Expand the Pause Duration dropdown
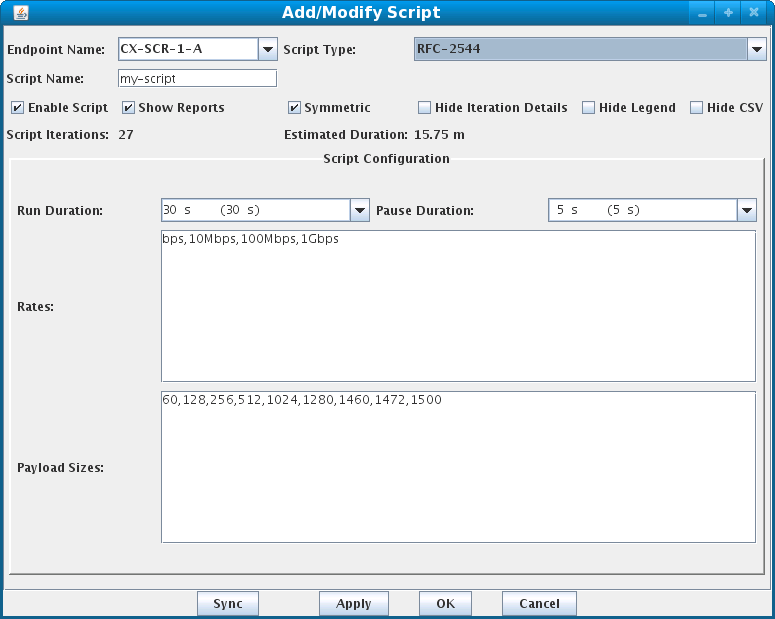Viewport: 775px width, 619px height. pyautogui.click(x=747, y=210)
